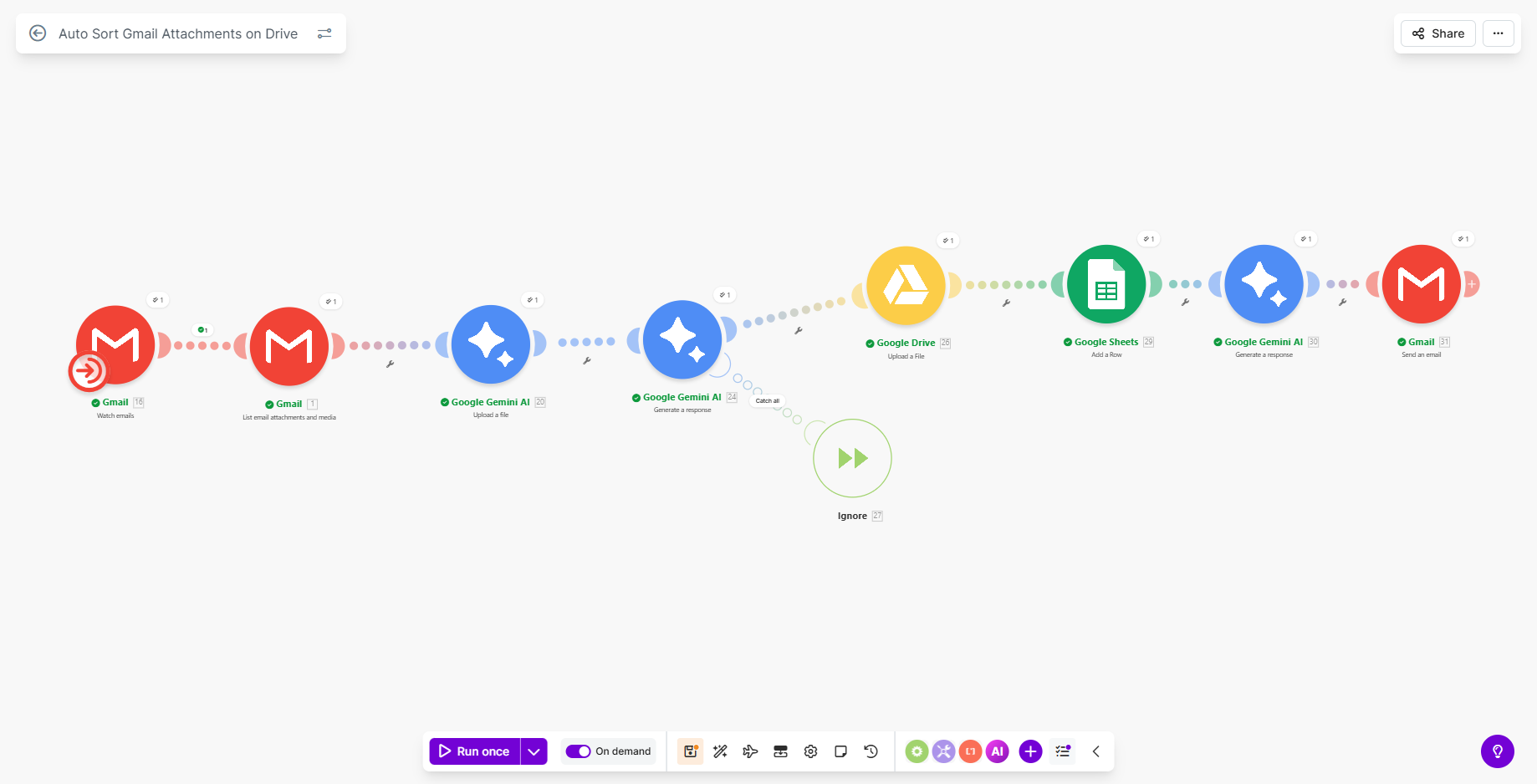Open the Notes icon in toolbar
Viewport: 1537px width, 784px height.
point(840,751)
